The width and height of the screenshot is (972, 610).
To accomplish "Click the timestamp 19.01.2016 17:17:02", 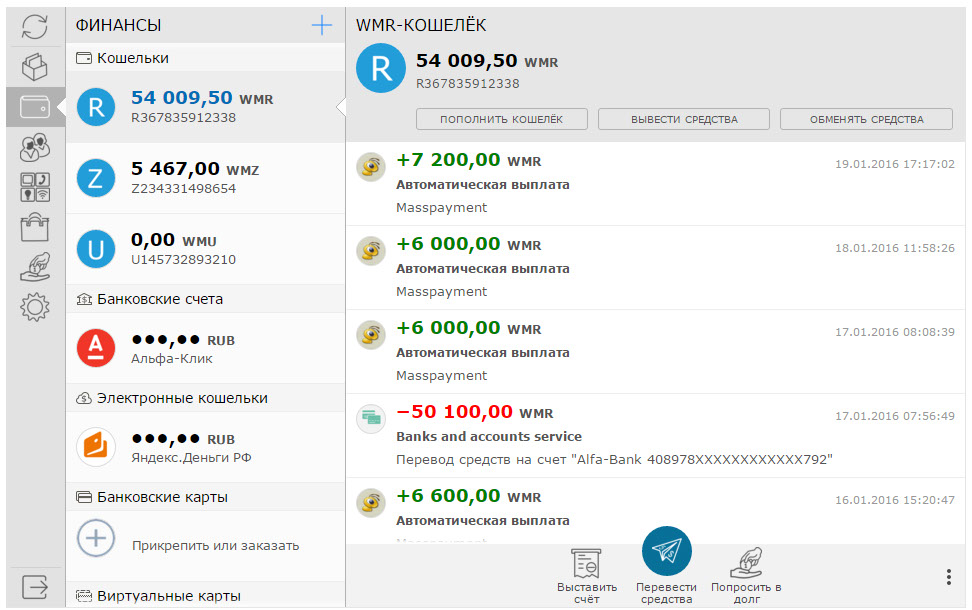I will point(895,164).
